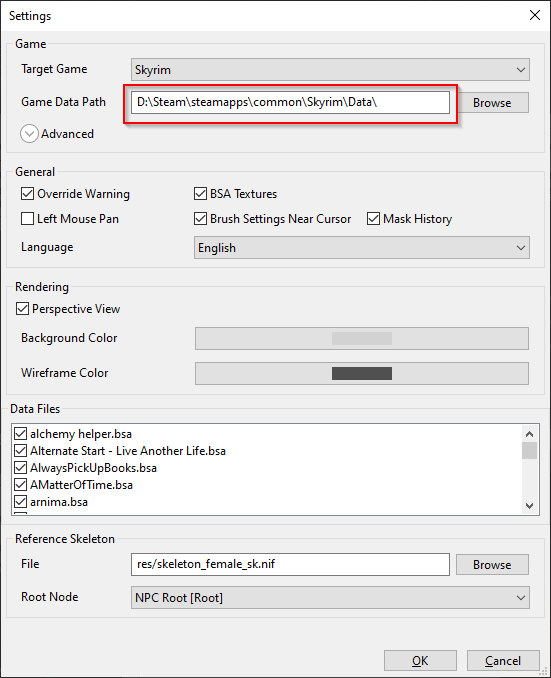The image size is (551, 678).
Task: Expand the Advanced section
Action: (x=29, y=134)
